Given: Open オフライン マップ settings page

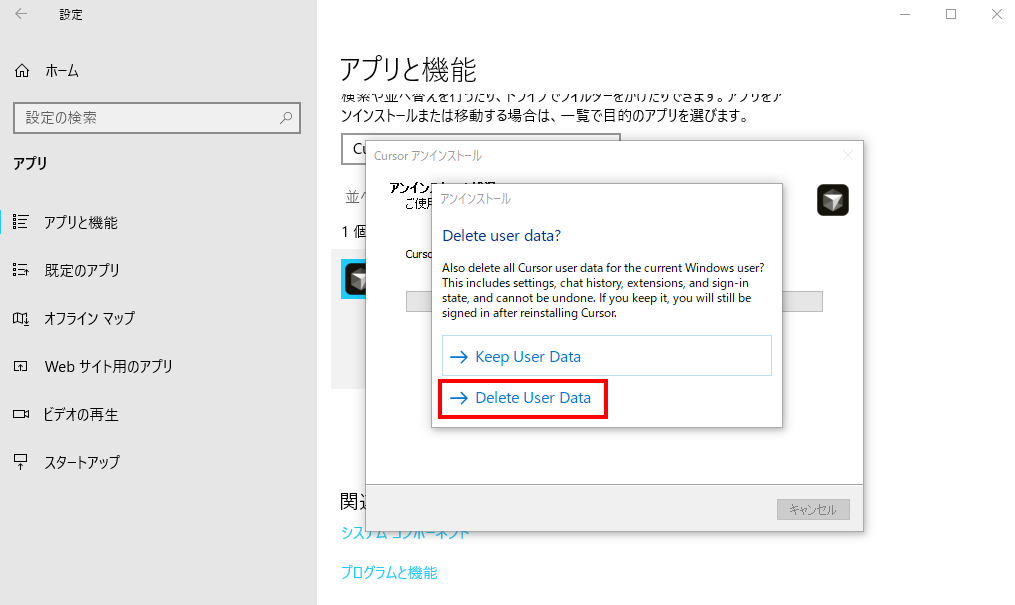Looking at the screenshot, I should point(89,318).
